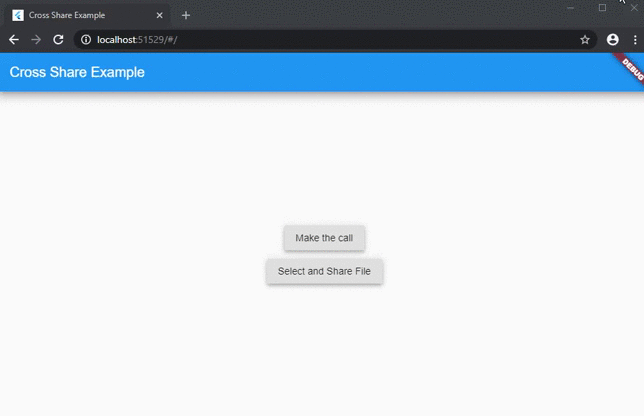
Task: Maximize the Chrome window
Action: pyautogui.click(x=602, y=7)
